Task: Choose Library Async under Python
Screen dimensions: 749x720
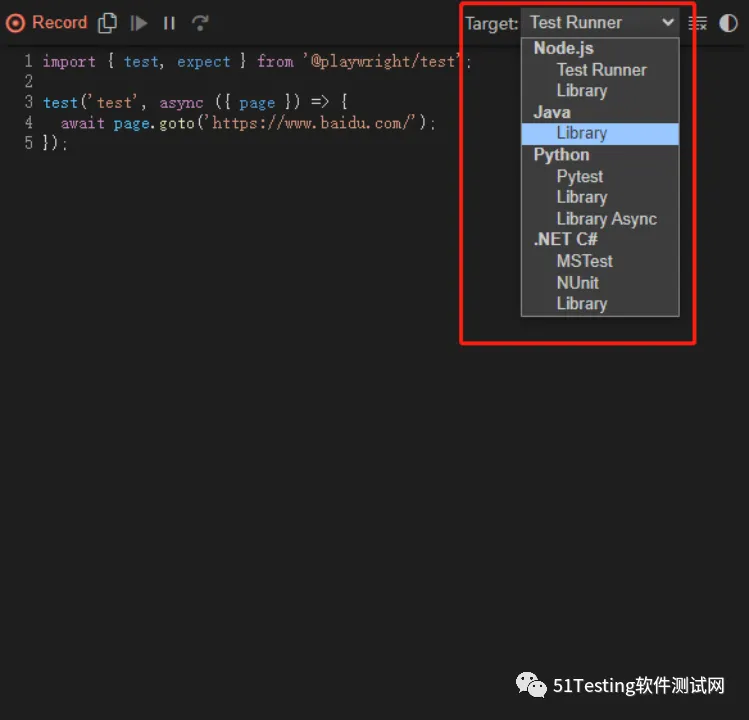Action: (606, 219)
